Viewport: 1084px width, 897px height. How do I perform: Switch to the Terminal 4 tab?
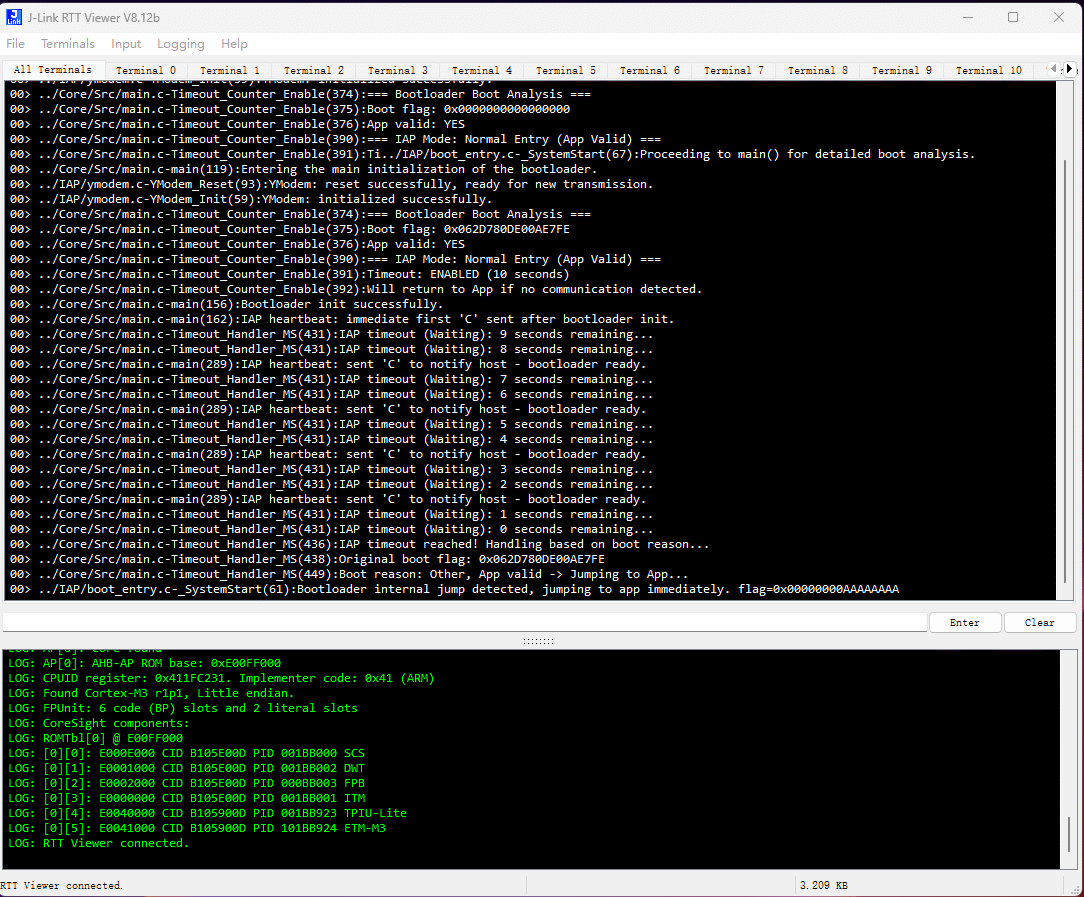482,70
